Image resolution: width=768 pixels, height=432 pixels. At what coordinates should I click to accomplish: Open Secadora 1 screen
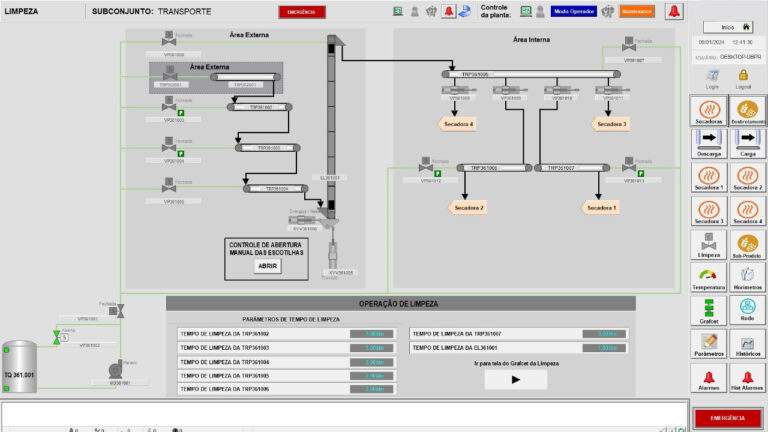(x=709, y=178)
